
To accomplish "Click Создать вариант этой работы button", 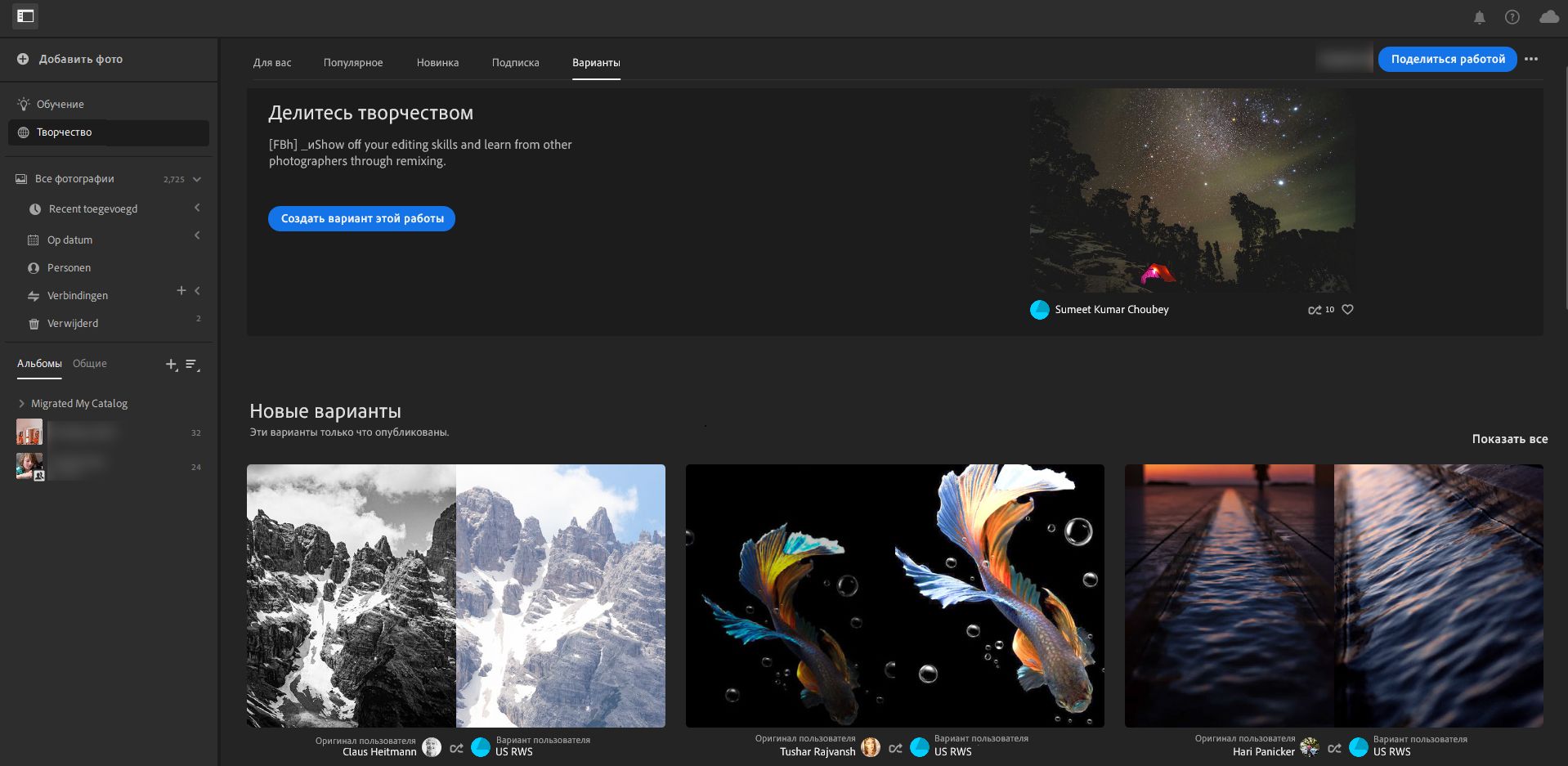I will 362,218.
